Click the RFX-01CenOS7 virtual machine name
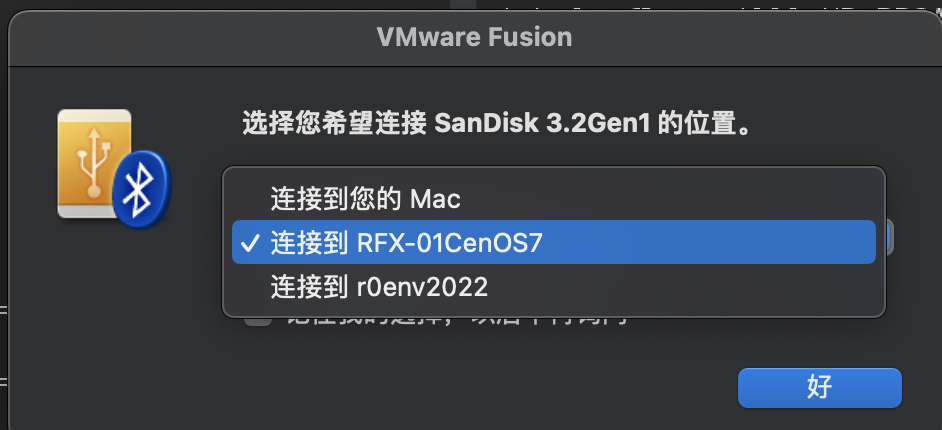Screen dimensions: 942x430 (449, 243)
